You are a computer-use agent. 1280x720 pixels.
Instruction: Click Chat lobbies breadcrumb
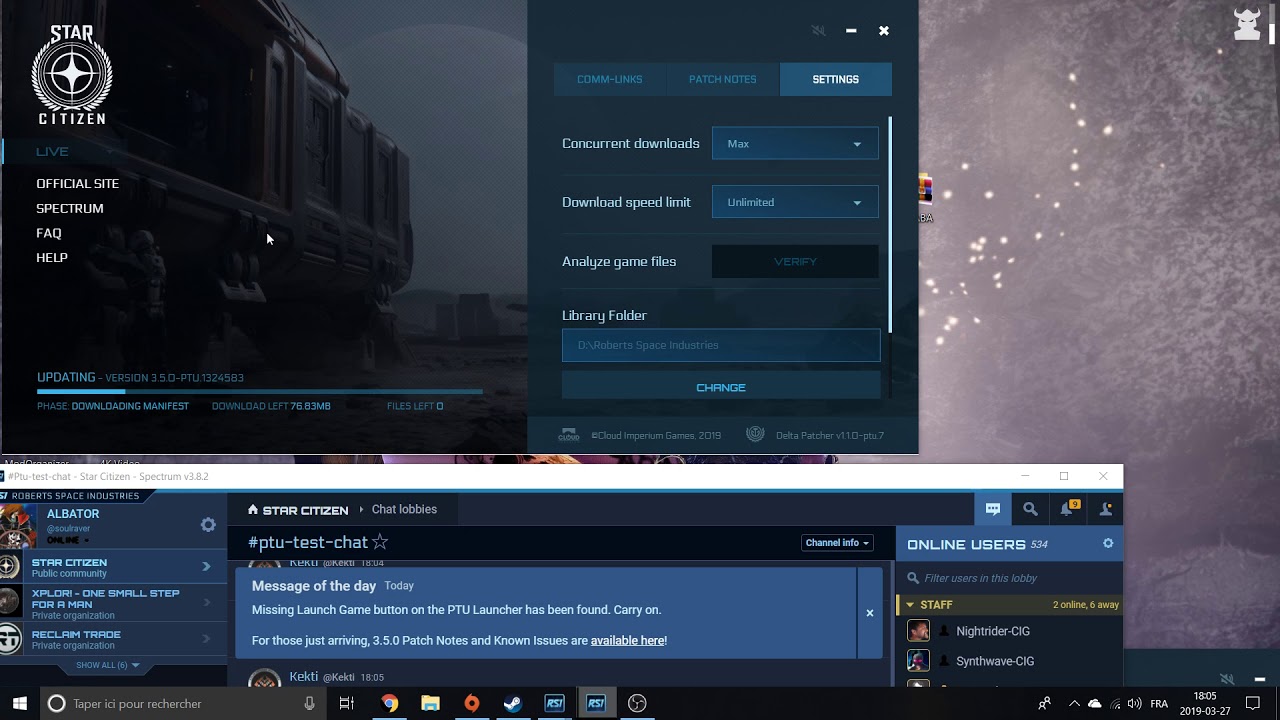coord(404,509)
